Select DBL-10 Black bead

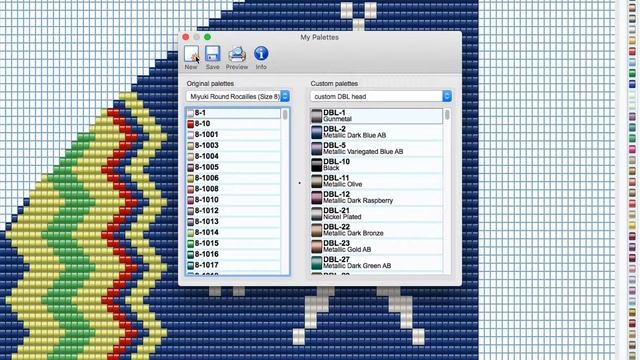coord(376,165)
